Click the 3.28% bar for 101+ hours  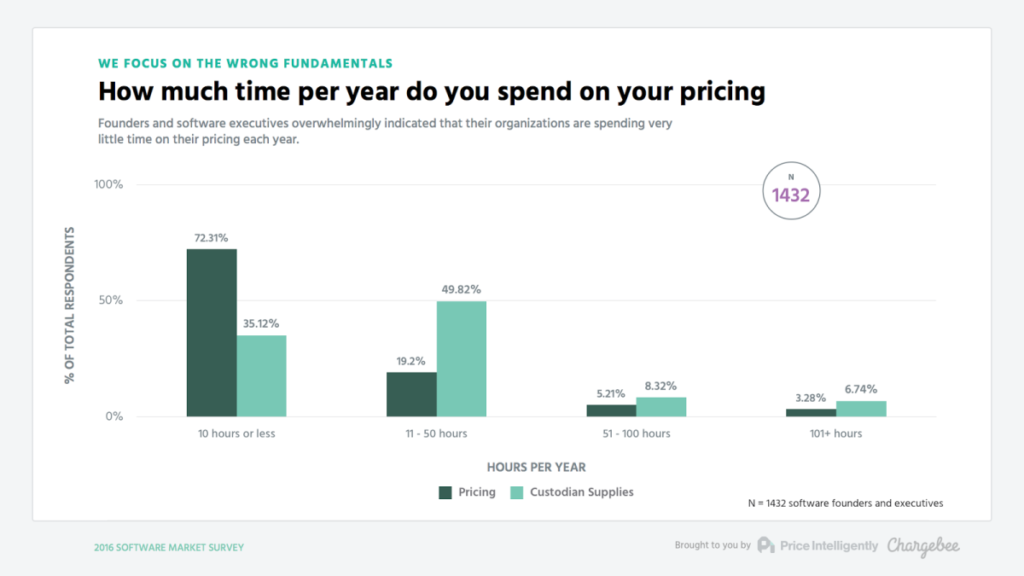pos(811,412)
